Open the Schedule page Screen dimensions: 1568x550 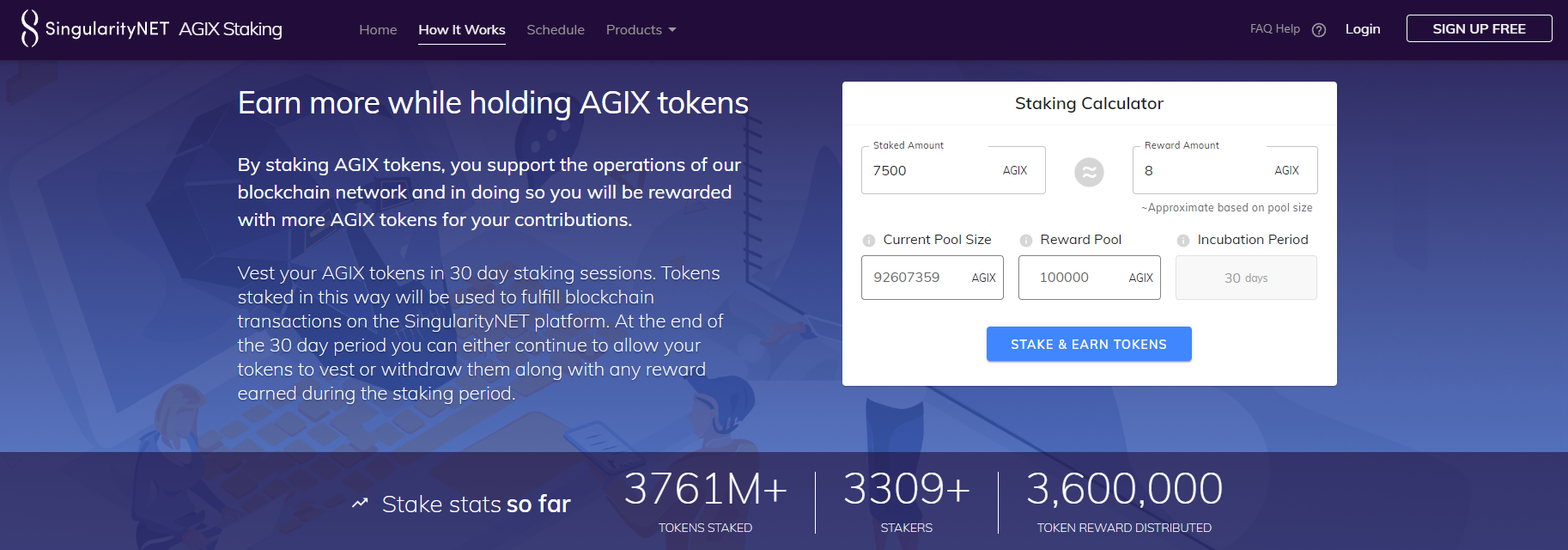click(555, 29)
